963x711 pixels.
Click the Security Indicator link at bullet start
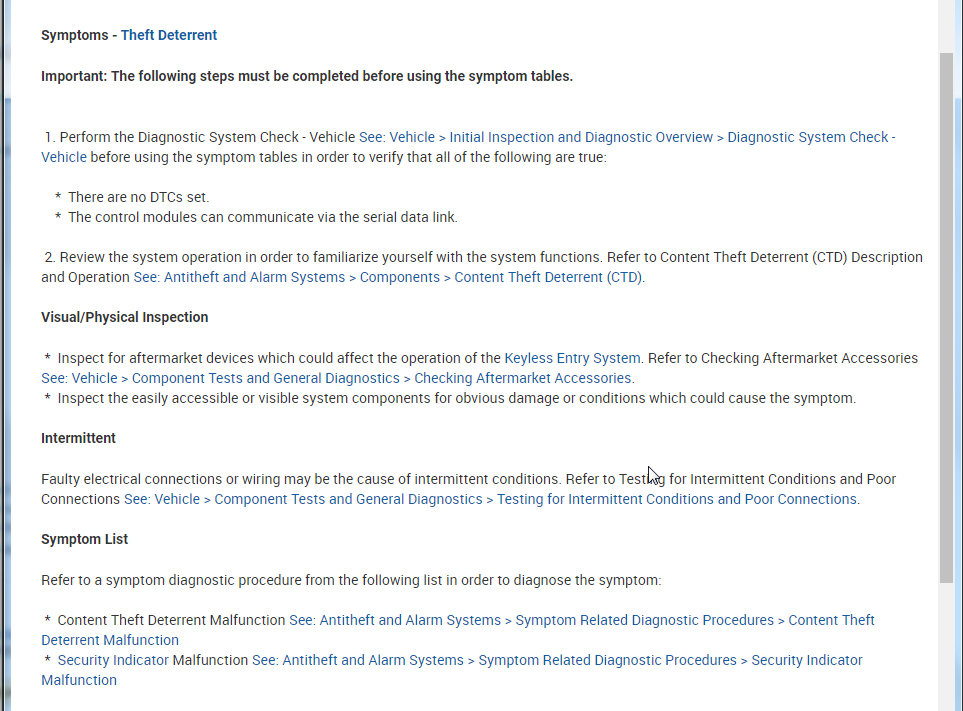pos(113,660)
